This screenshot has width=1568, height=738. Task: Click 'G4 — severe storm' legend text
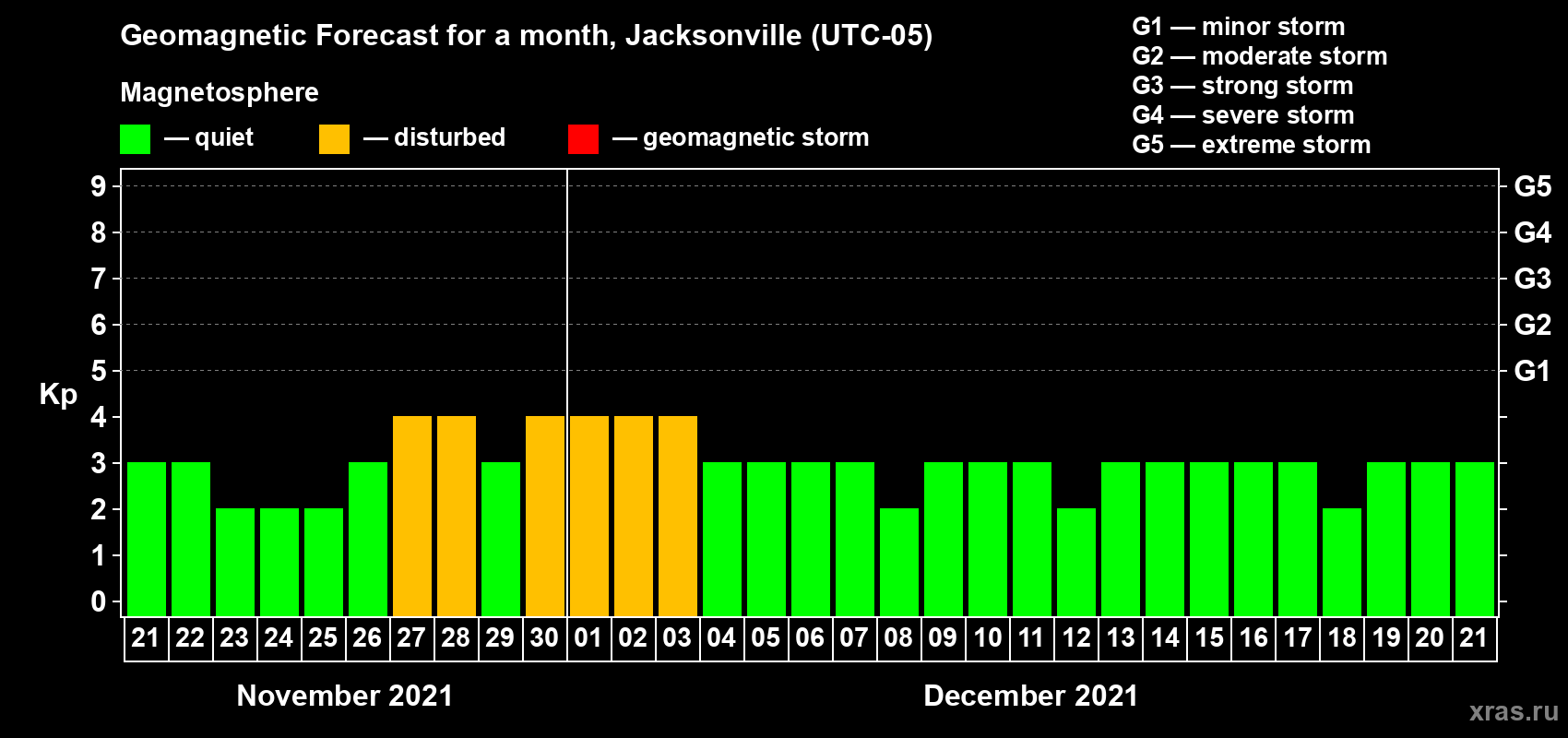pyautogui.click(x=1243, y=115)
